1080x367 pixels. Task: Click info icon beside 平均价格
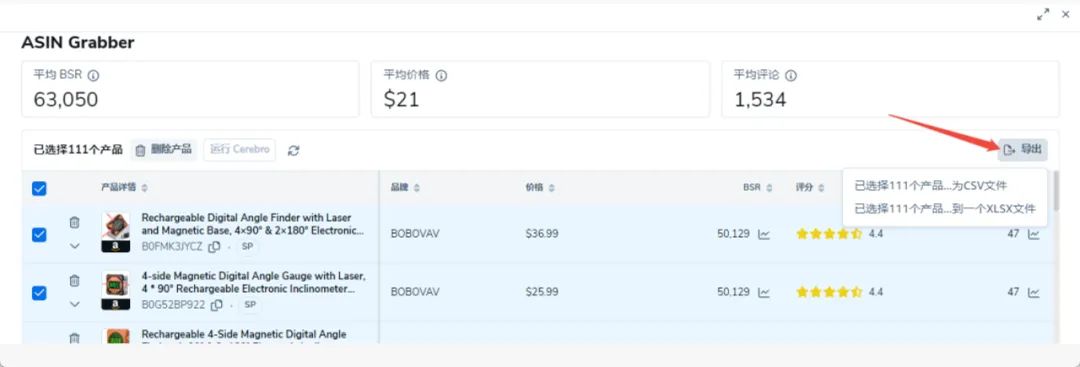point(442,75)
